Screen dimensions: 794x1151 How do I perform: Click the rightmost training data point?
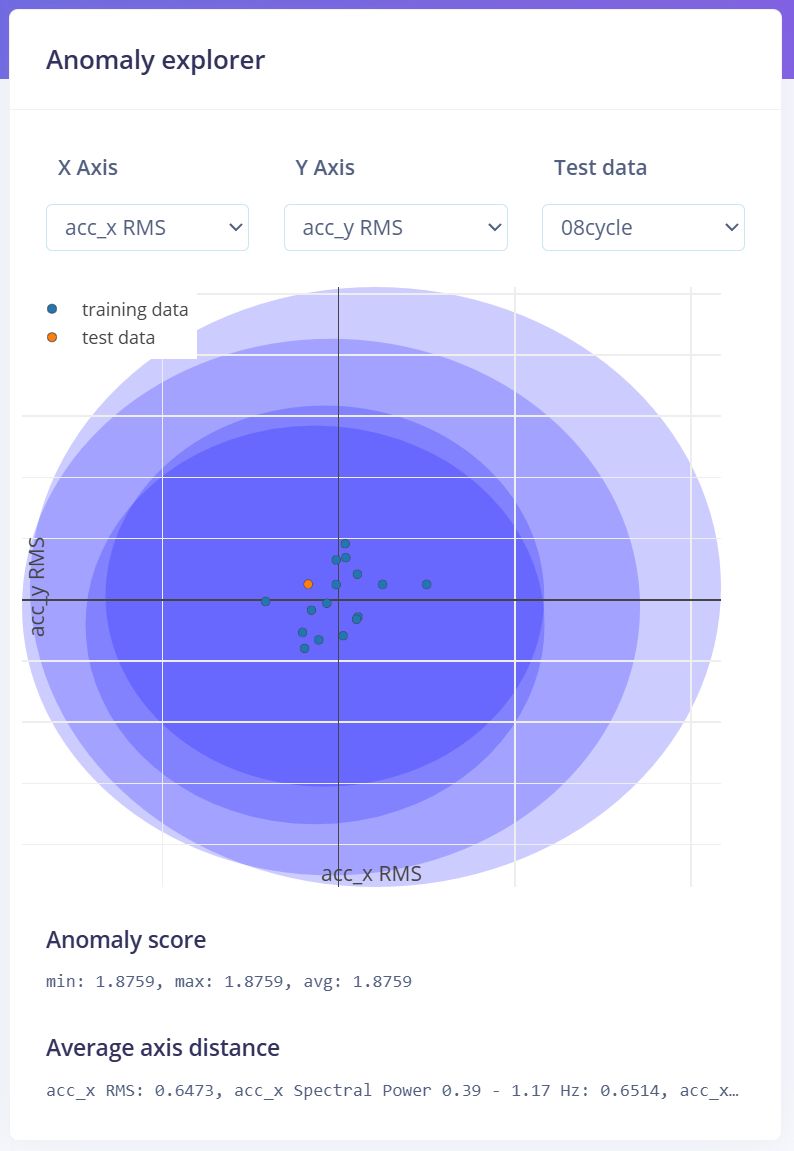426,584
